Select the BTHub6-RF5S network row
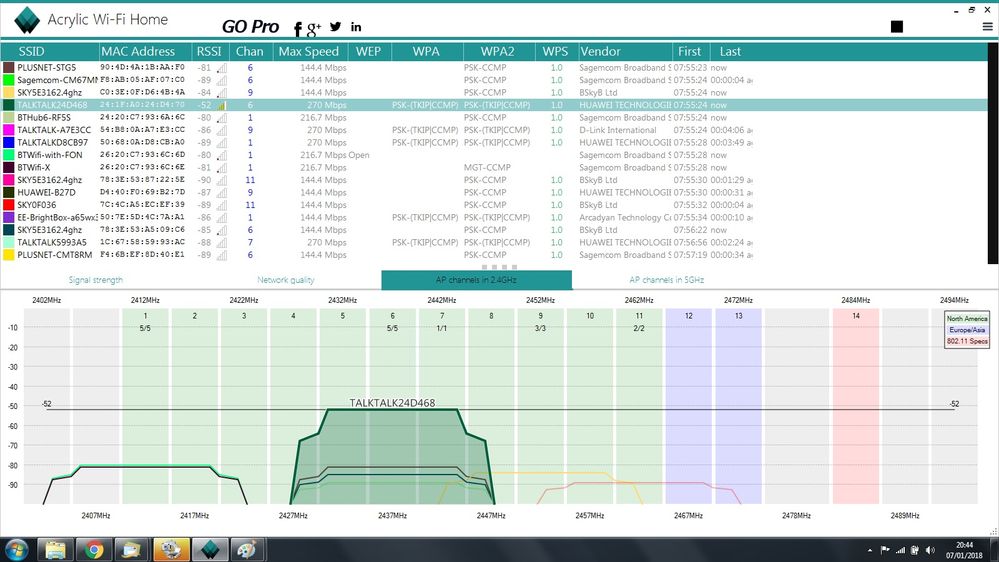Screen dimensions: 999x562 [x=494, y=117]
